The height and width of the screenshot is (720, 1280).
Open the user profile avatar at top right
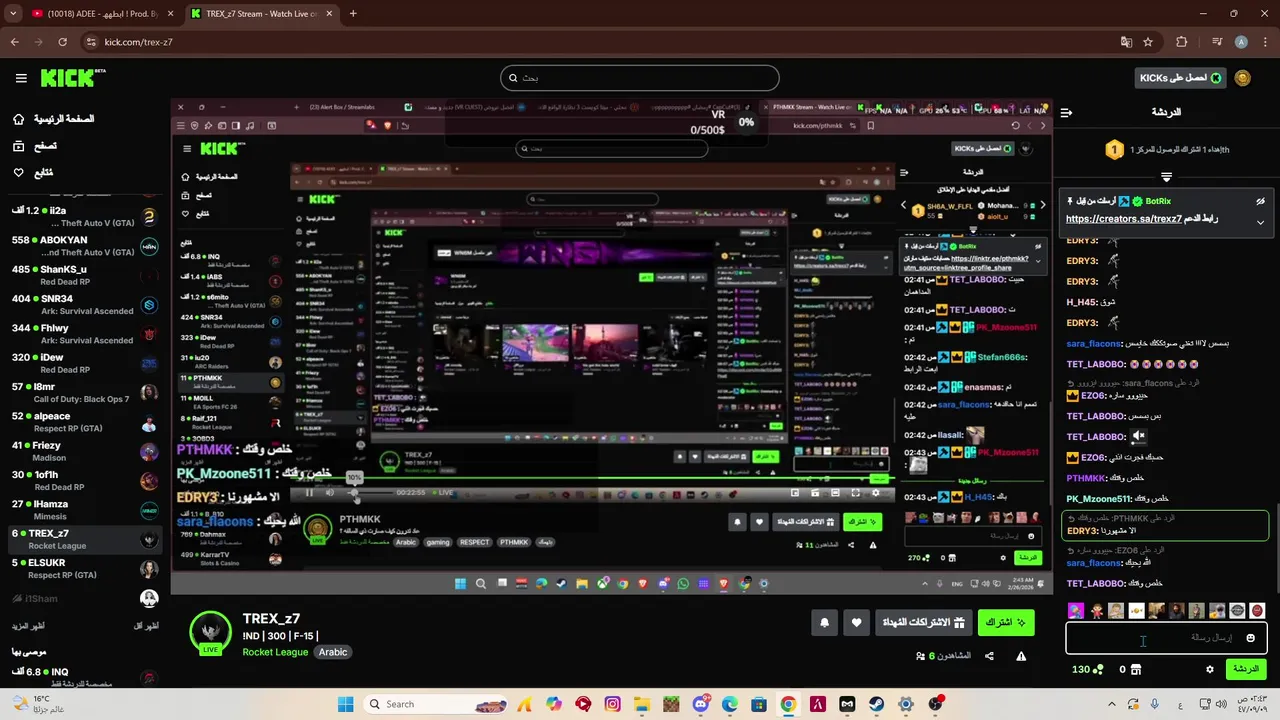pos(1243,78)
